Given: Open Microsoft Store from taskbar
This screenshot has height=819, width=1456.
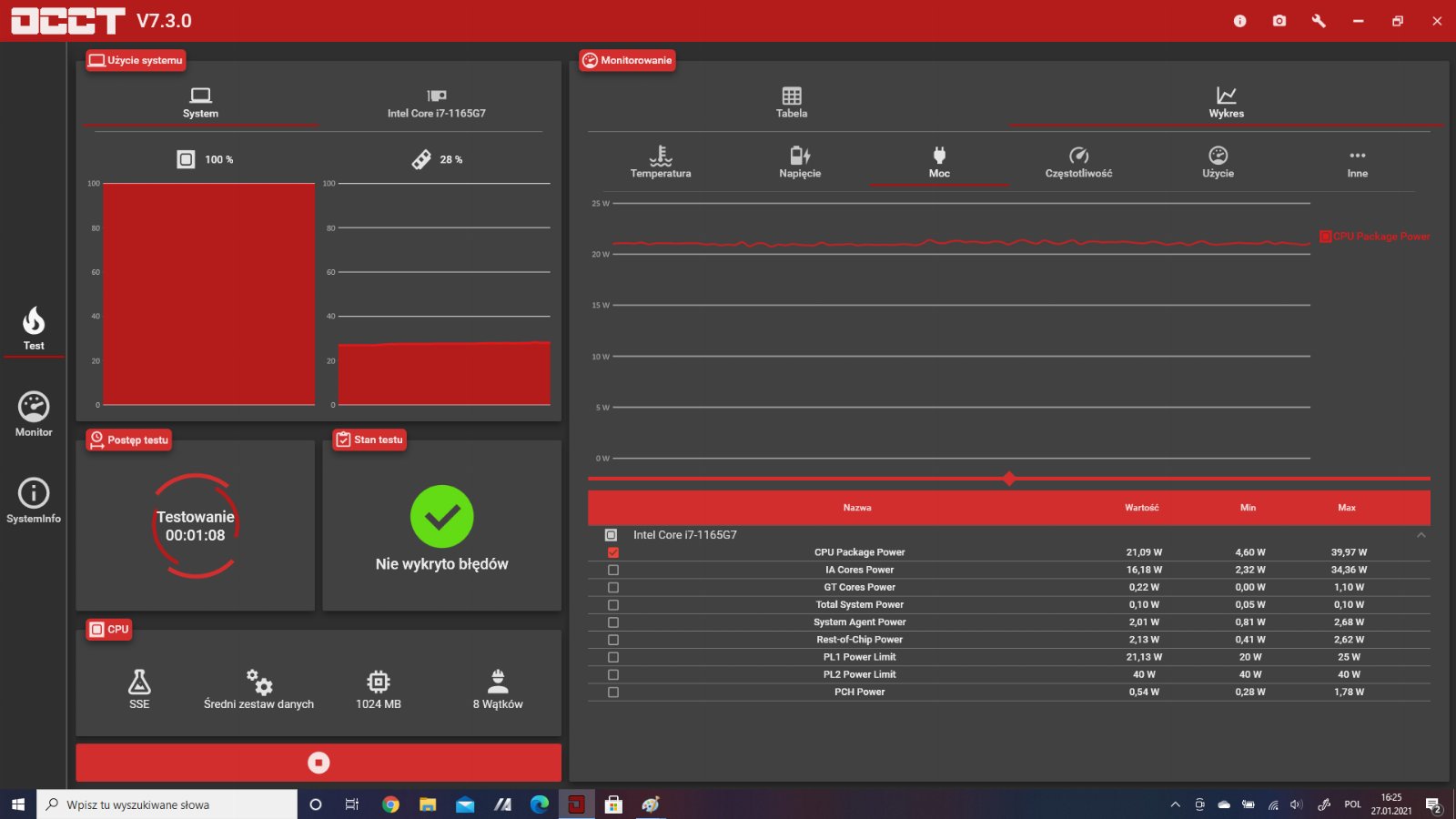Looking at the screenshot, I should tap(613, 804).
